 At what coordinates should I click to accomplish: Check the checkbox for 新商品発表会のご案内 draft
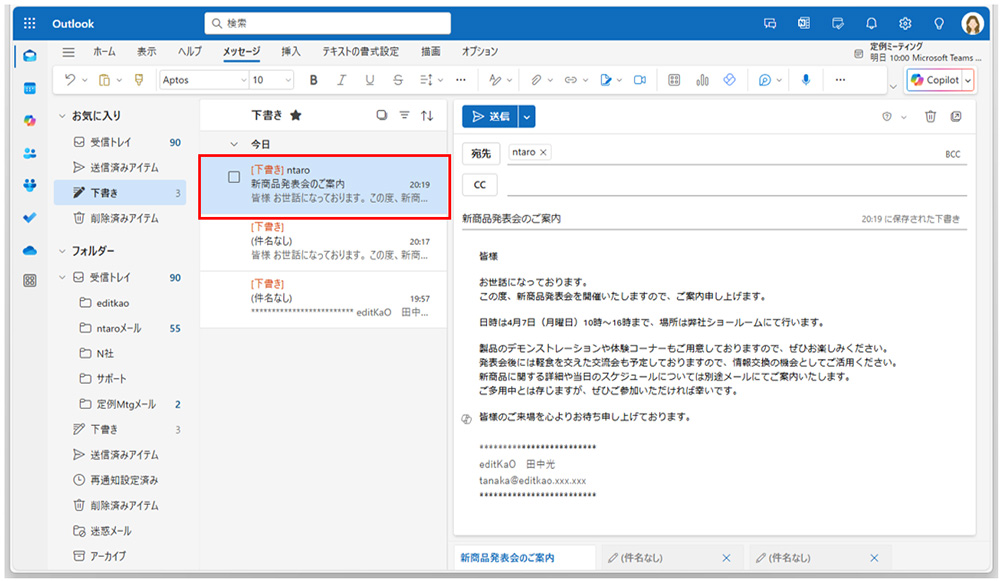pos(234,177)
